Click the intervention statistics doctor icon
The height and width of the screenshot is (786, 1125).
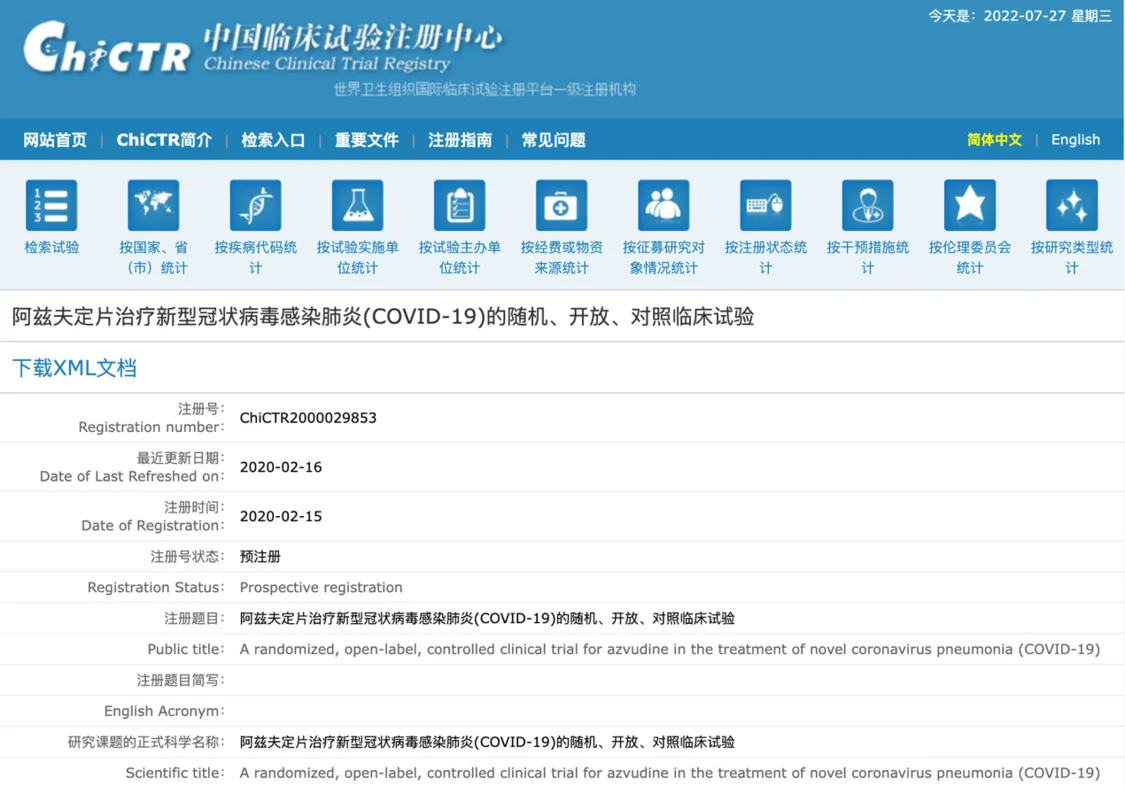coord(867,206)
